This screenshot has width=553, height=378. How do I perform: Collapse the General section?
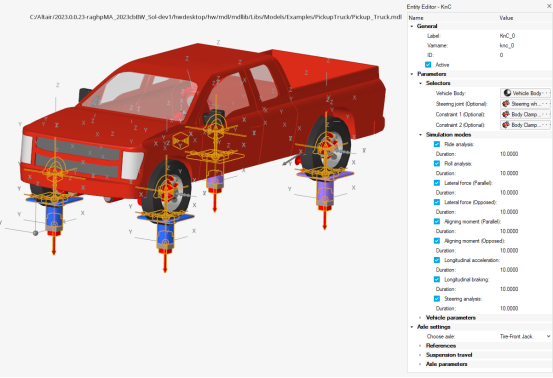coord(412,26)
